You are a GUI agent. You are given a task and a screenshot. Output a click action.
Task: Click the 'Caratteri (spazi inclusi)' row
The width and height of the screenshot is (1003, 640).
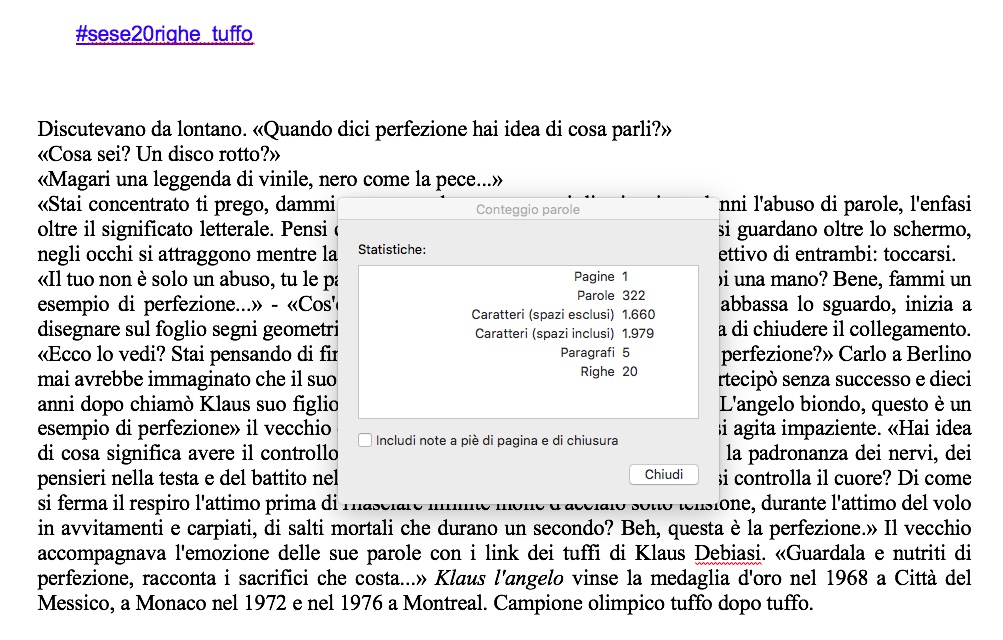pos(527,334)
